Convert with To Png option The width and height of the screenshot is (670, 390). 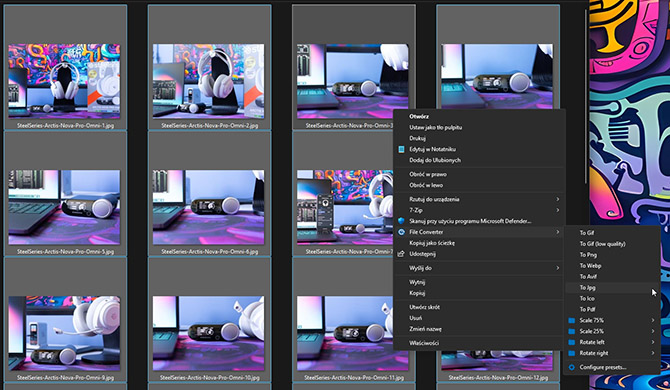(611, 255)
